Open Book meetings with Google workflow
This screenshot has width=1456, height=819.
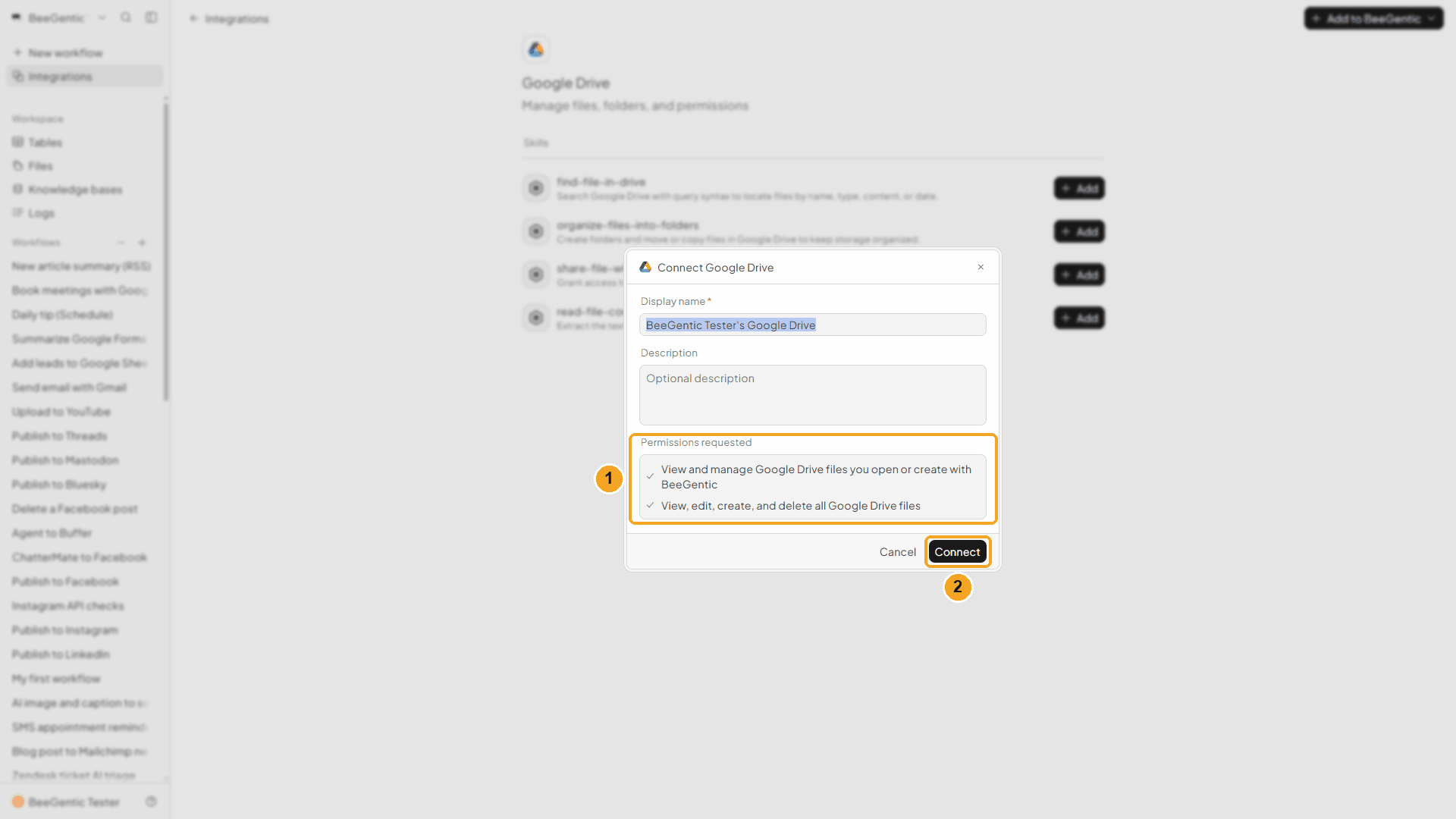[x=79, y=290]
